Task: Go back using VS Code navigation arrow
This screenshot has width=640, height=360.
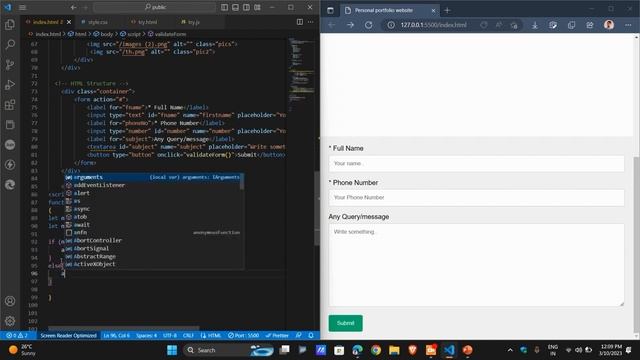Action: (x=73, y=7)
